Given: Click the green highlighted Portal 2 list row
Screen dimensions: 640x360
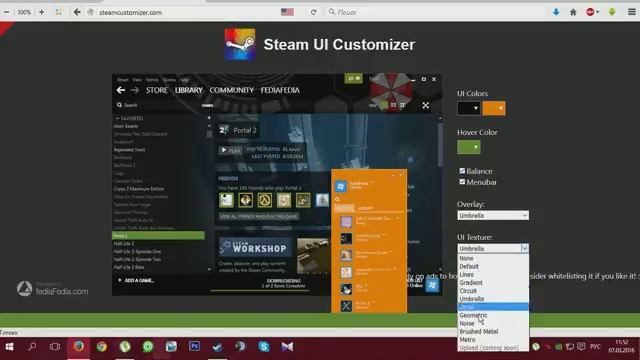Looking at the screenshot, I should coord(158,236).
